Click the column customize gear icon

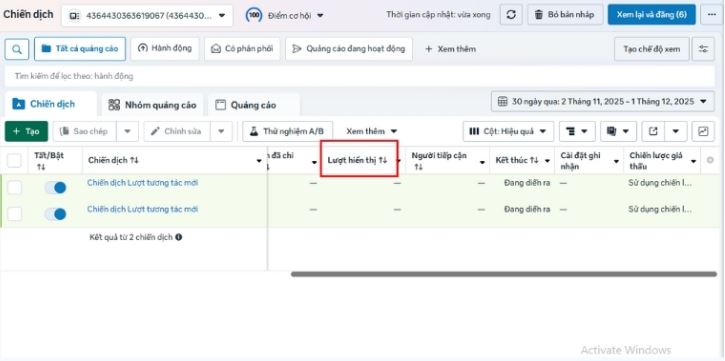(x=710, y=160)
